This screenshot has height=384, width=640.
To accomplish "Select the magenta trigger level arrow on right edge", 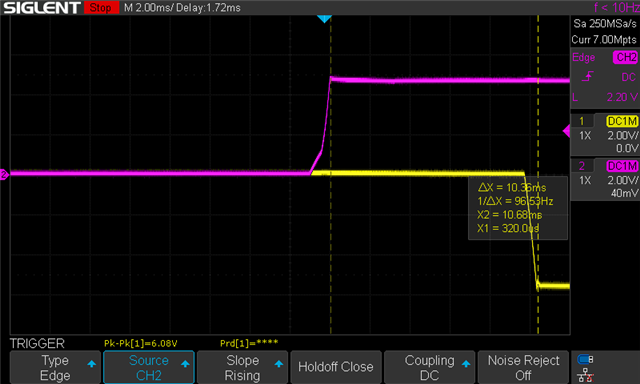I will coord(566,131).
